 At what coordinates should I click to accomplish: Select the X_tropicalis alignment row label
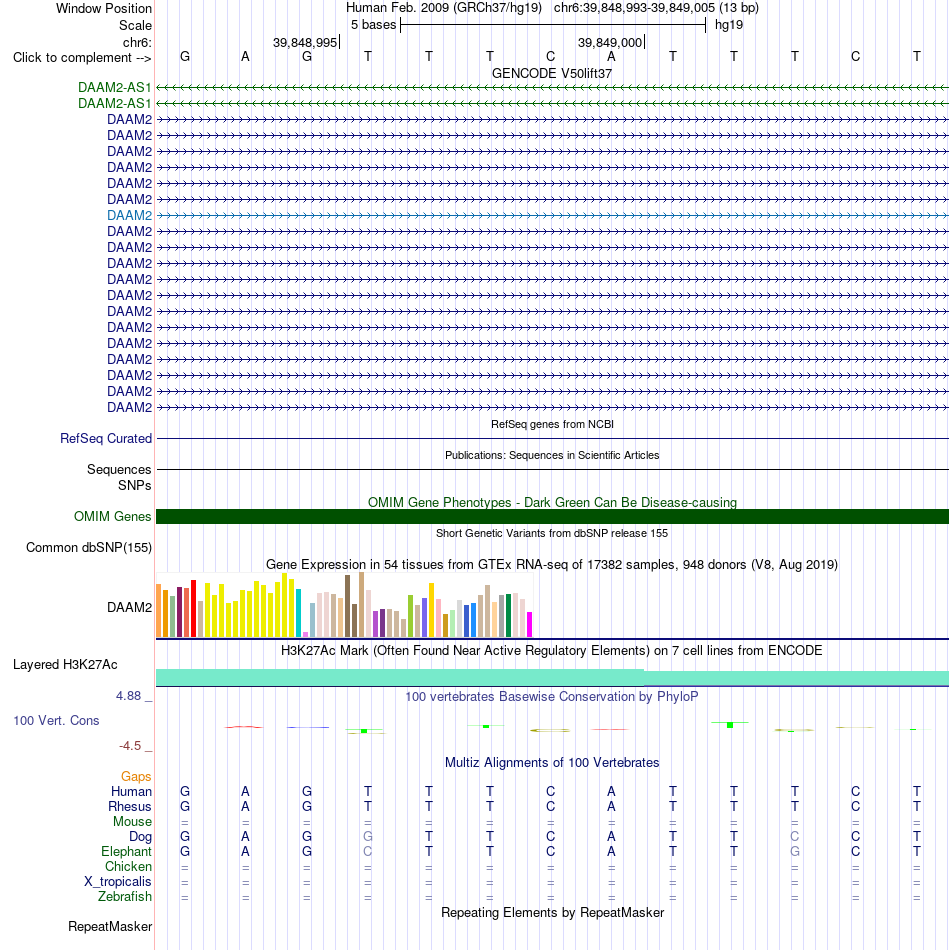118,882
